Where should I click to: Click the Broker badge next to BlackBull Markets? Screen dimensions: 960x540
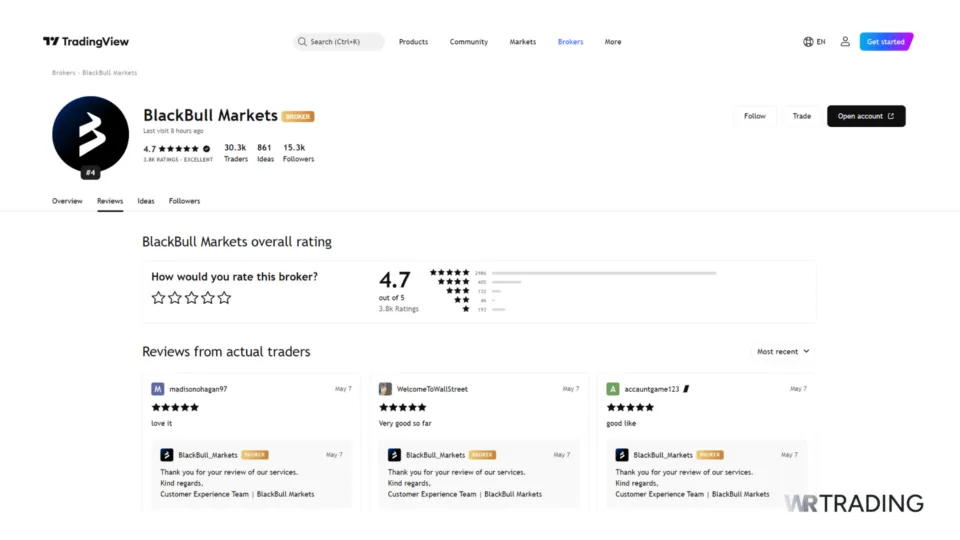coord(298,116)
